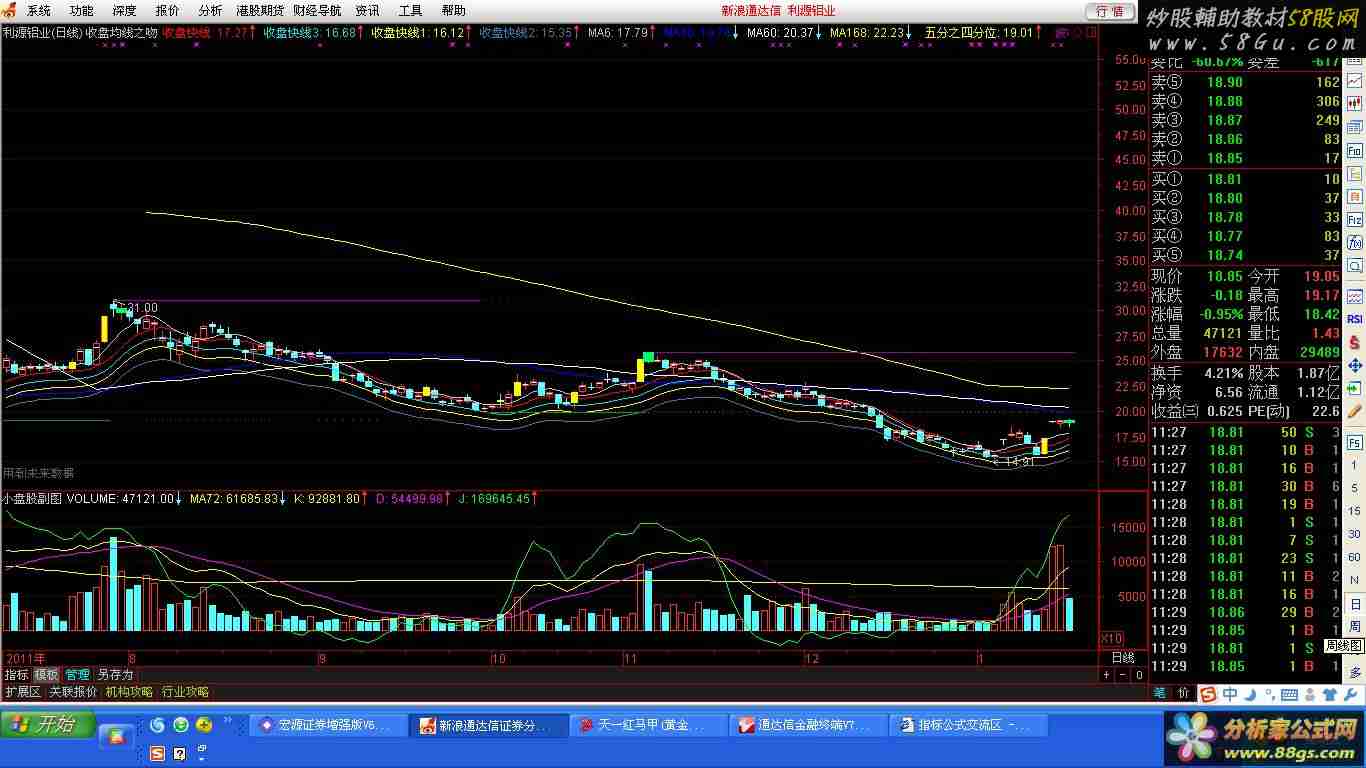Click the pencil drawing tool icon
The height and width of the screenshot is (768, 1366).
(1355, 409)
